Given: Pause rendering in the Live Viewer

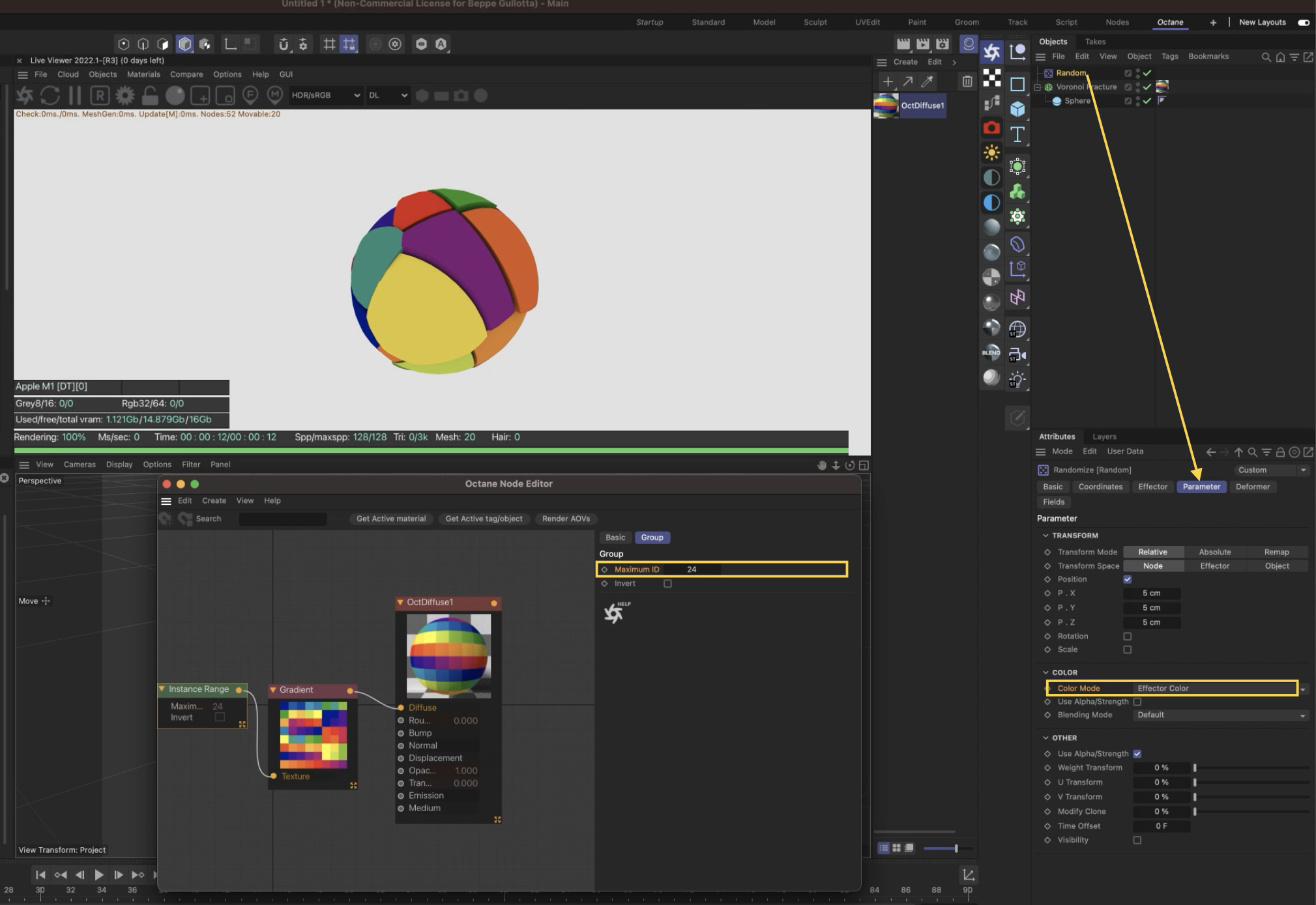Looking at the screenshot, I should click(x=75, y=96).
